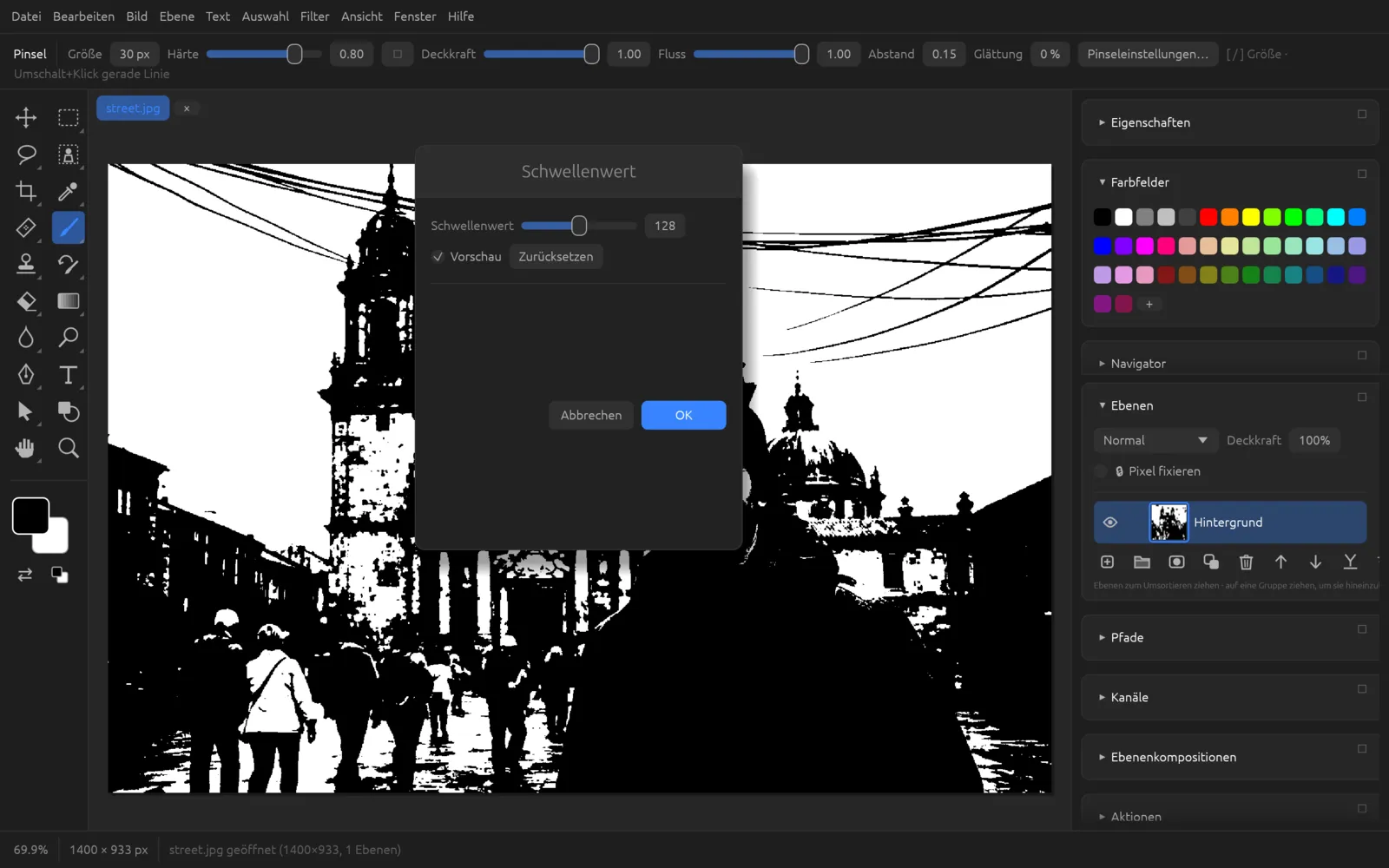Hide the Hintergrund layer
1389x868 pixels.
[1109, 523]
